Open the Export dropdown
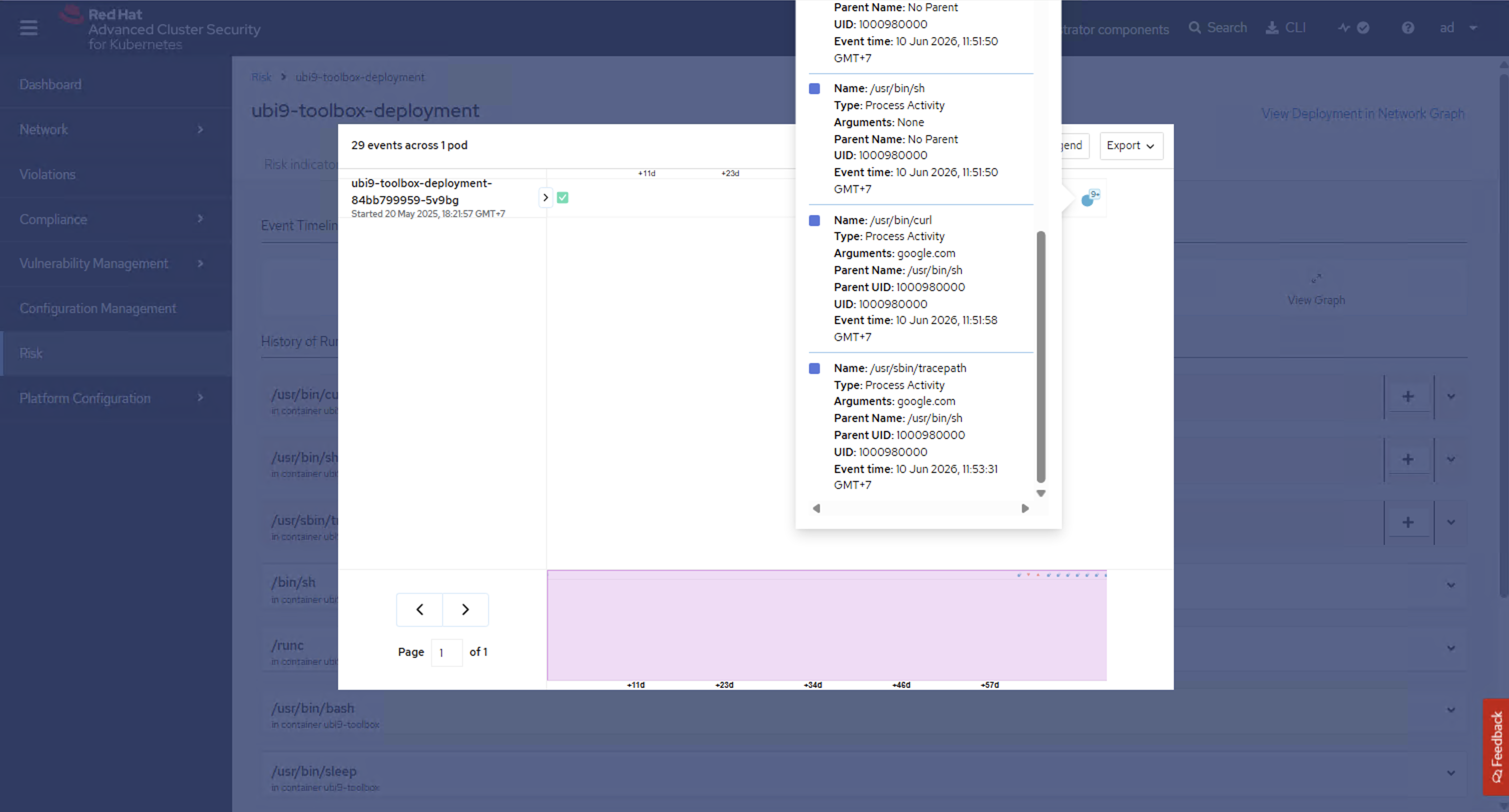1509x812 pixels. pyautogui.click(x=1131, y=145)
